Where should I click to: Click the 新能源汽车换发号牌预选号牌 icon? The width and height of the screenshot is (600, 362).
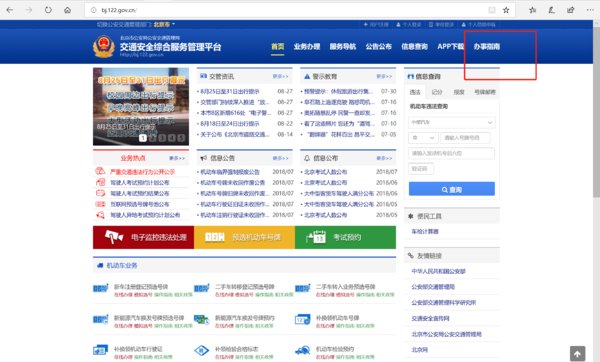click(x=101, y=320)
